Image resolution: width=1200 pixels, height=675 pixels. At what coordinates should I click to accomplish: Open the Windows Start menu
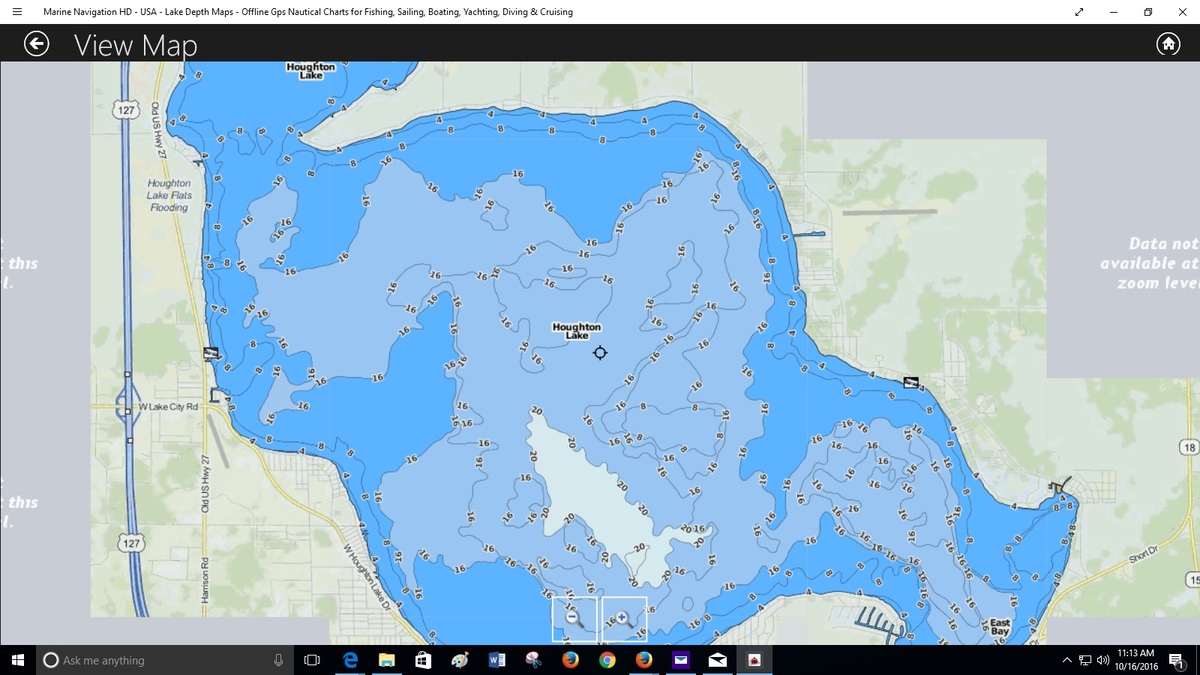(x=17, y=660)
